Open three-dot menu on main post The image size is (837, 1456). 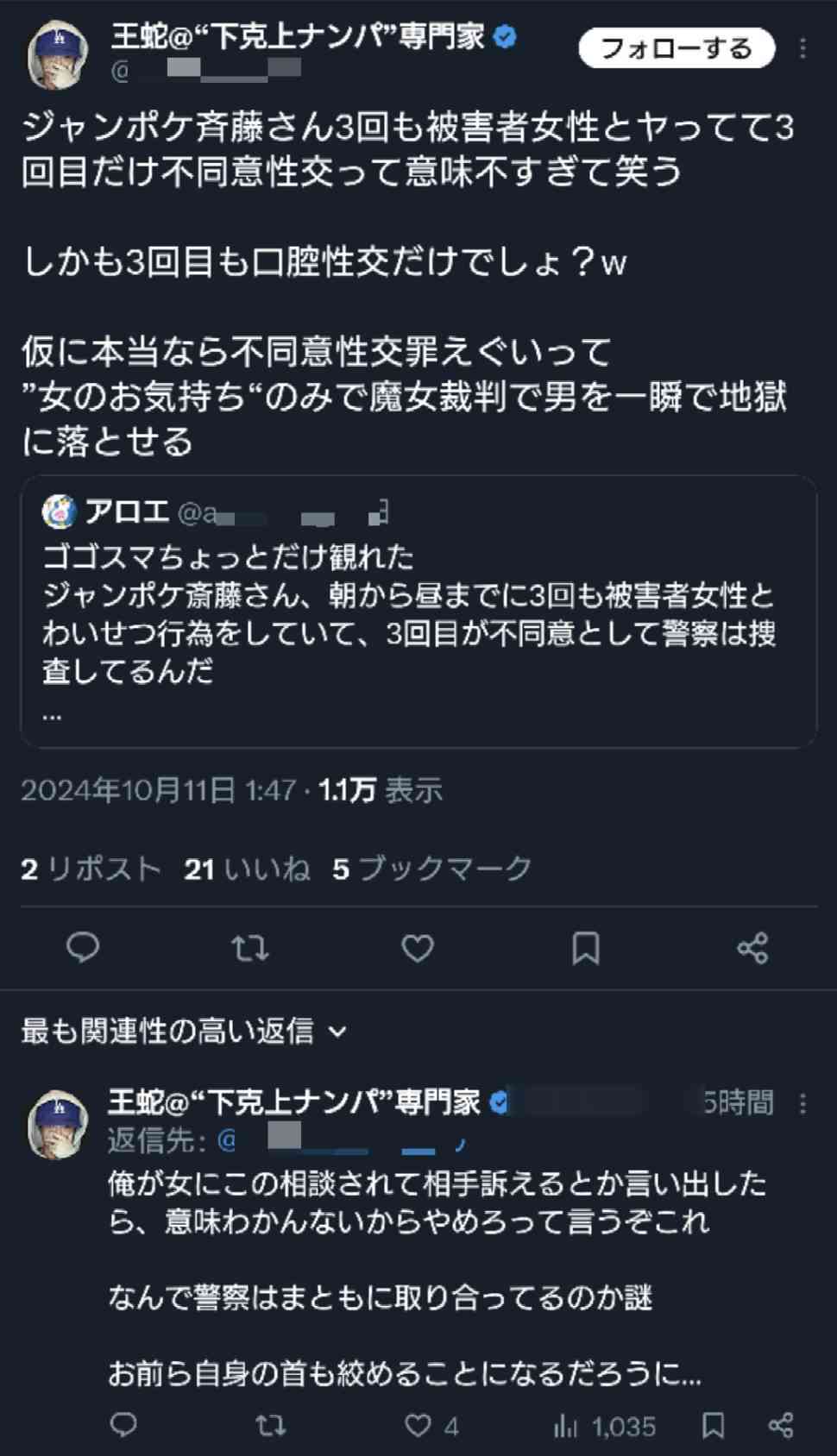tap(802, 48)
